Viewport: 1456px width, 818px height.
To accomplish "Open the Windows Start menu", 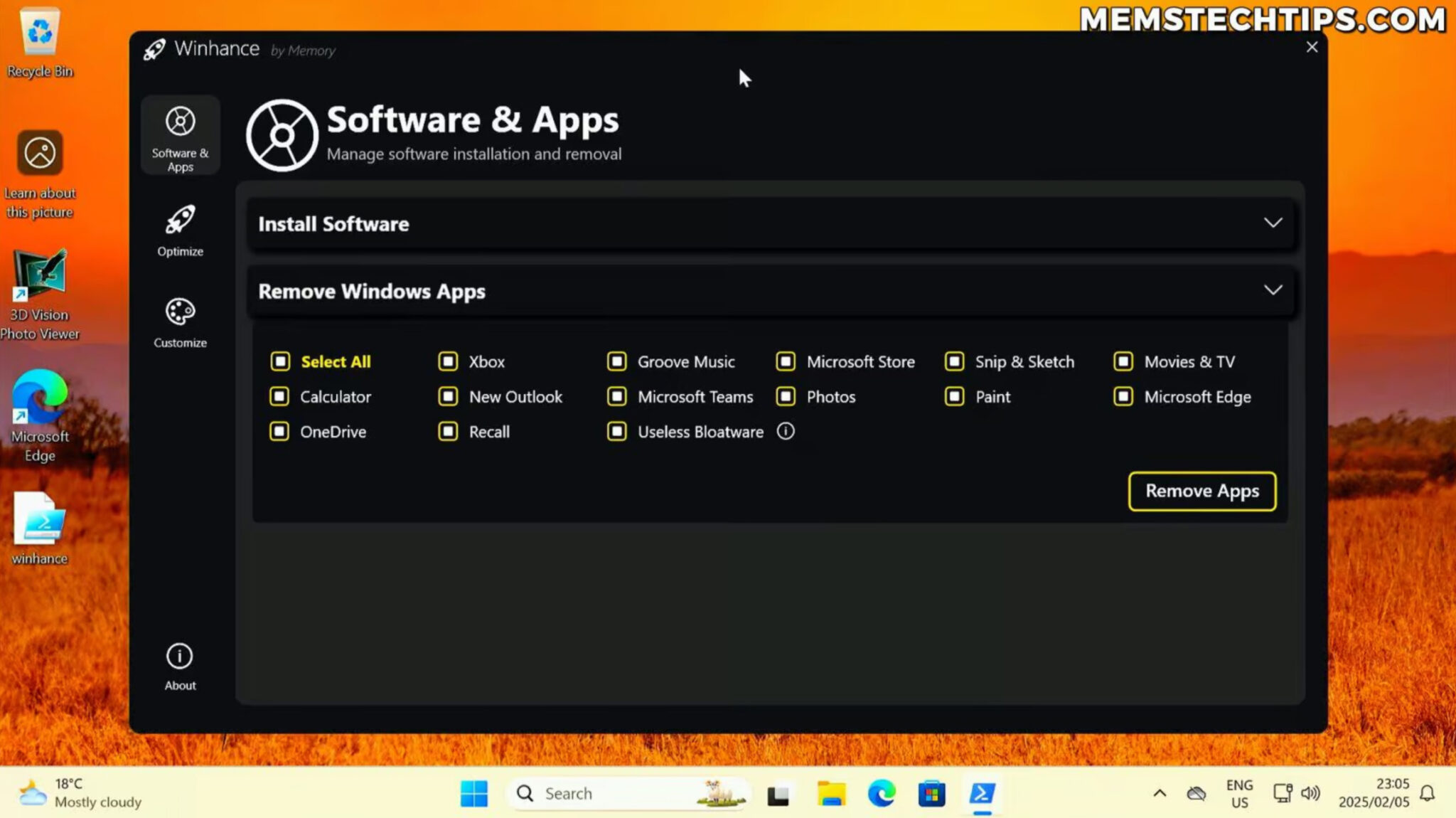I will click(474, 792).
